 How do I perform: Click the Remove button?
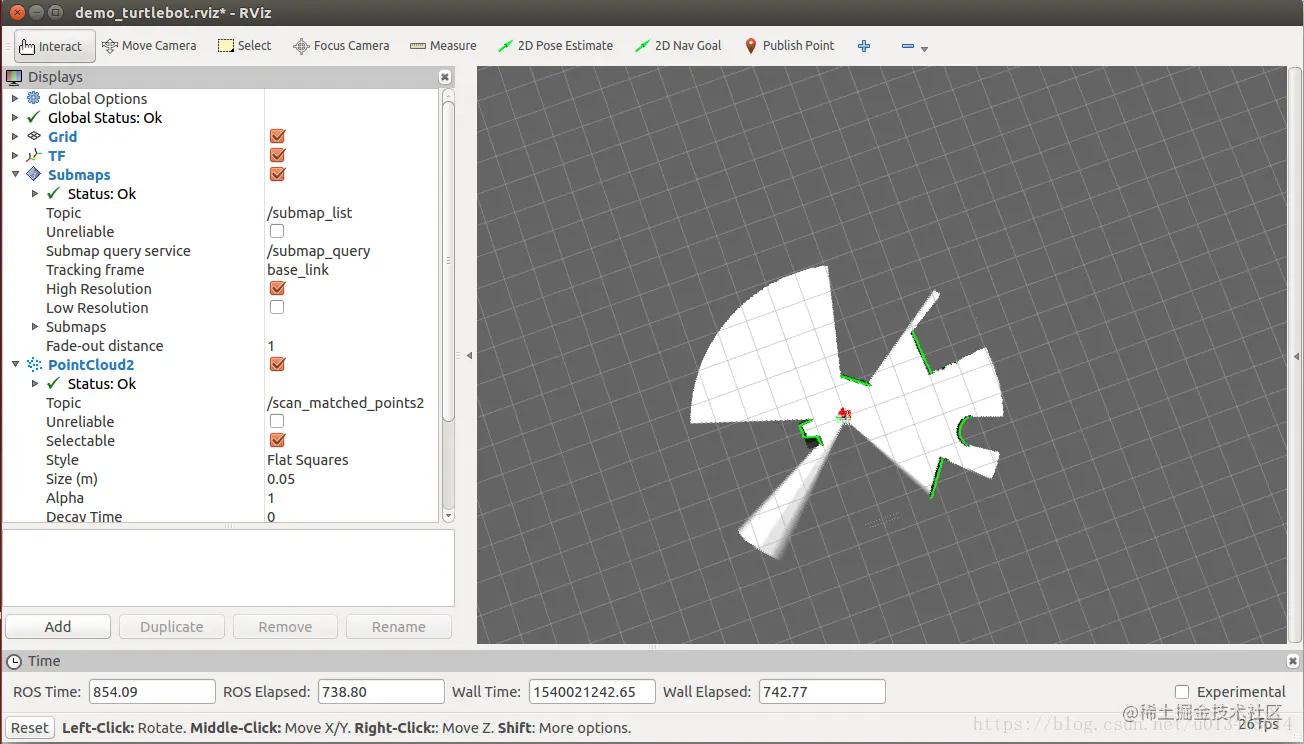[x=285, y=627]
